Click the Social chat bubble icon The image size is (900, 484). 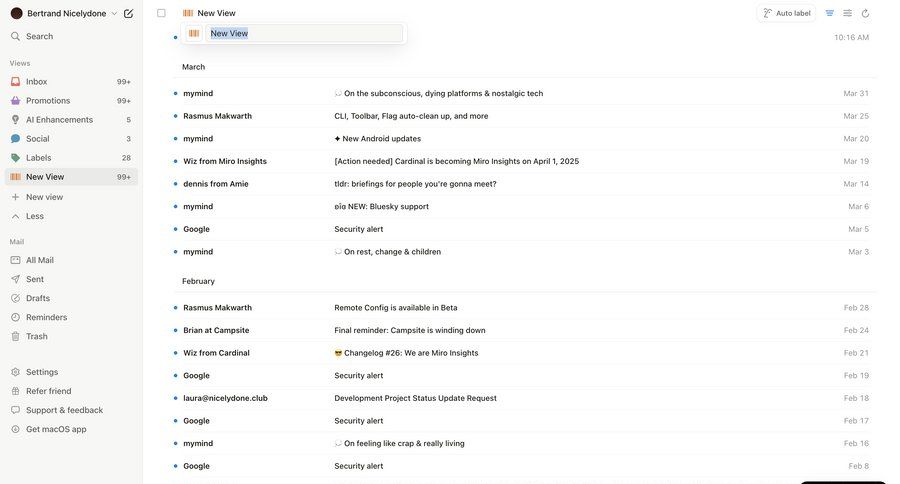(15, 138)
